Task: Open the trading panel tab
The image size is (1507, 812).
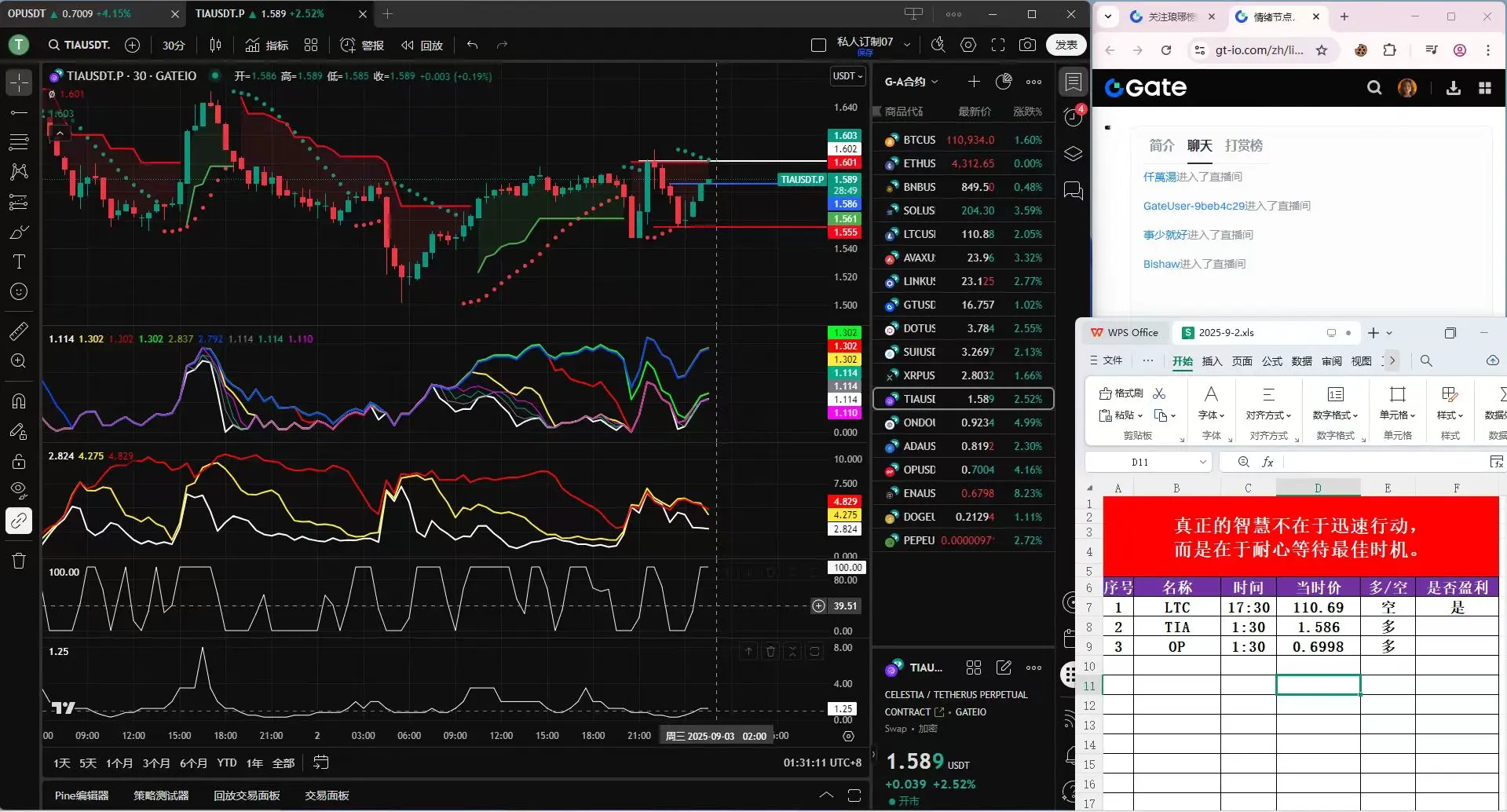Action: pyautogui.click(x=327, y=796)
